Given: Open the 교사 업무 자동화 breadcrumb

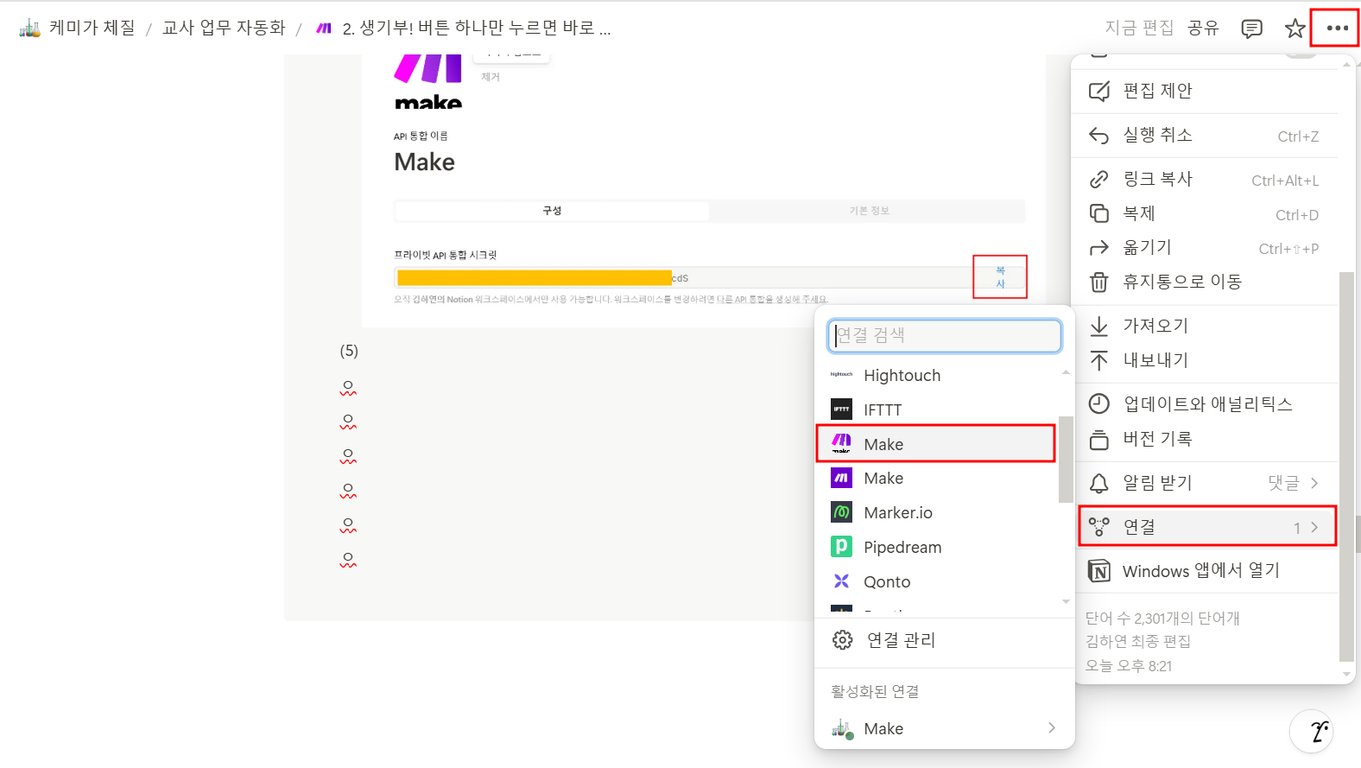Looking at the screenshot, I should click(x=224, y=28).
